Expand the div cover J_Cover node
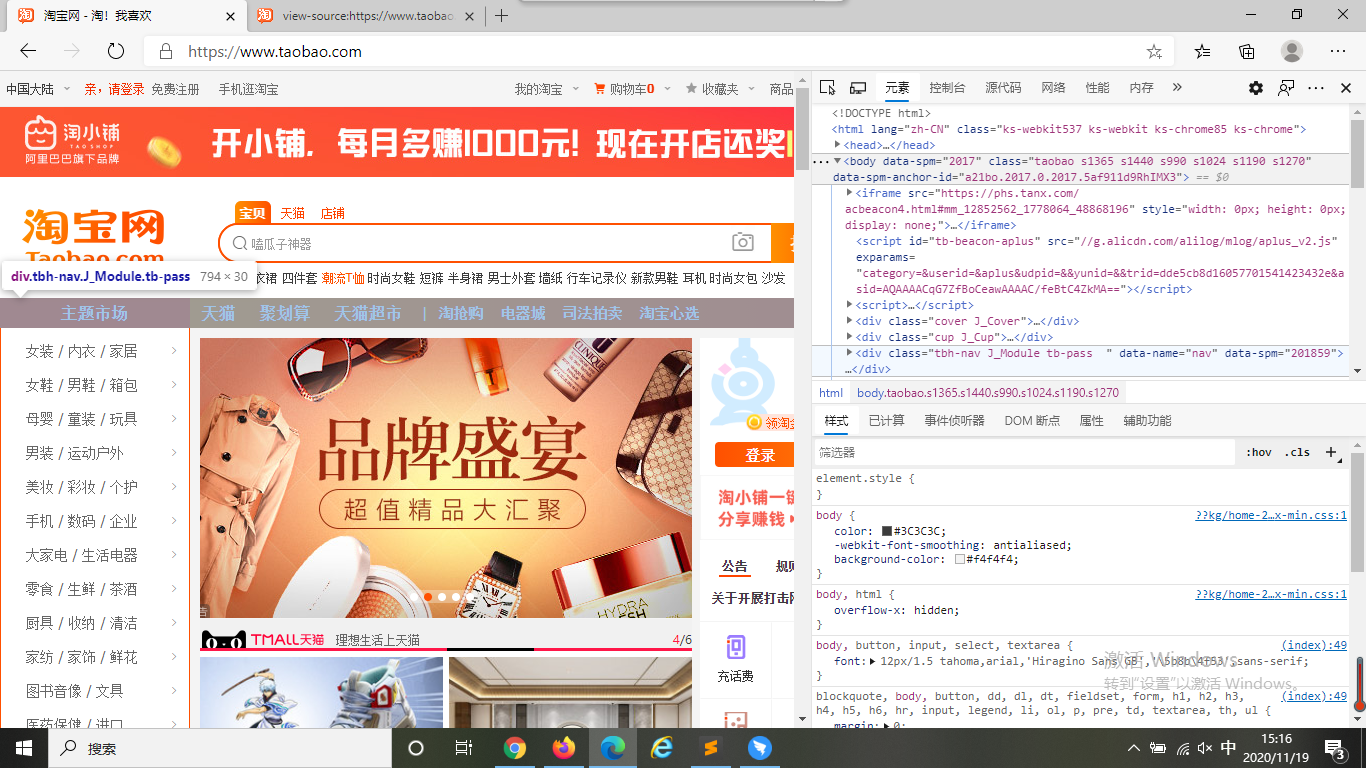1366x768 pixels. point(850,321)
